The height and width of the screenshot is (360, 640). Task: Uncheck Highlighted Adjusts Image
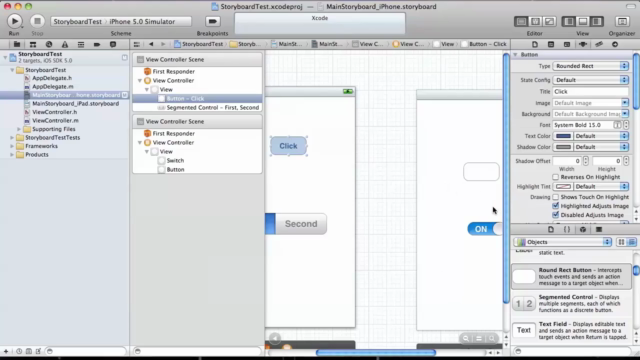pyautogui.click(x=556, y=206)
